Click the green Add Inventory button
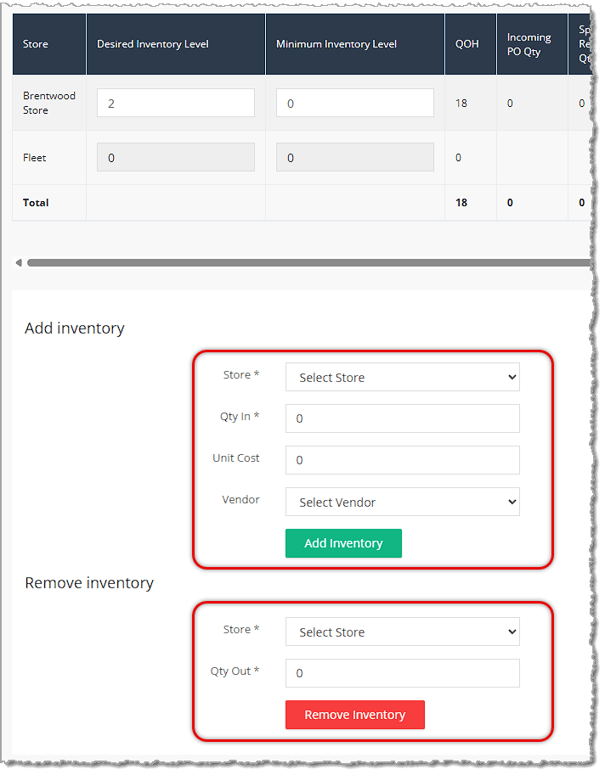This screenshot has height=775, width=605. (344, 543)
